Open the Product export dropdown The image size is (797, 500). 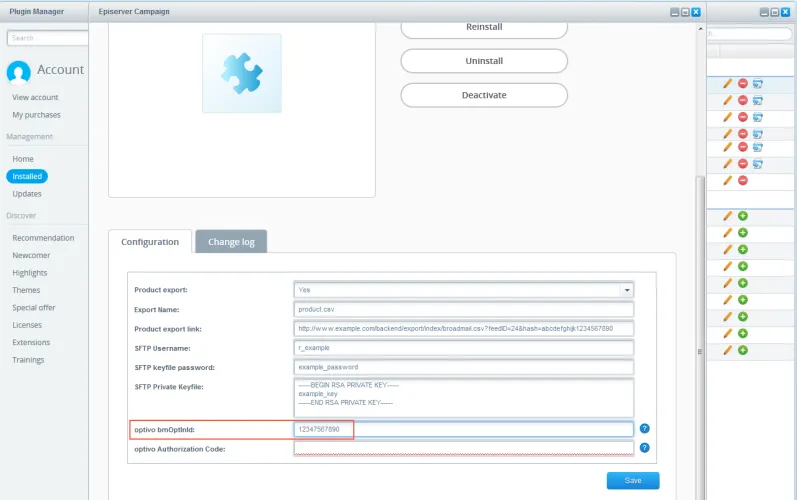coord(627,290)
